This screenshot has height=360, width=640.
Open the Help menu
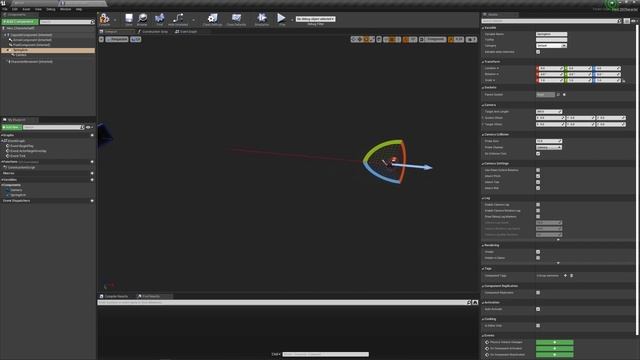click(x=79, y=9)
